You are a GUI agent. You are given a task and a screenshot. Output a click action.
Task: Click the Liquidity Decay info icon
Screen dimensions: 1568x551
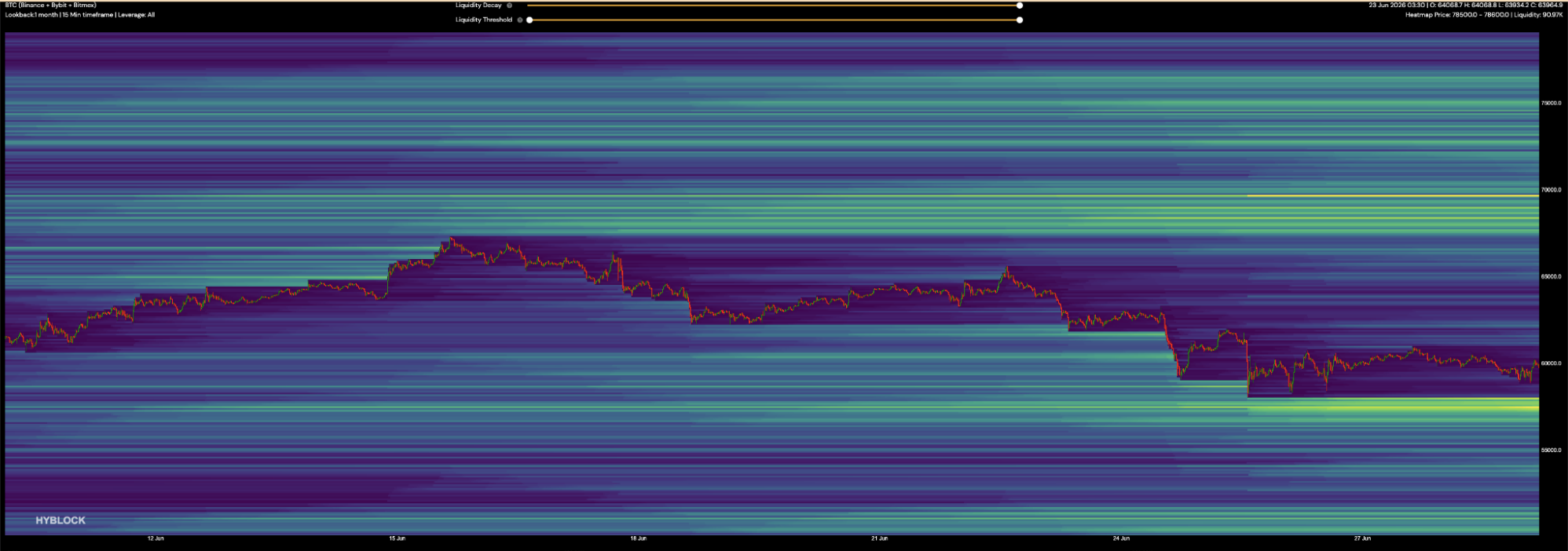pyautogui.click(x=509, y=5)
